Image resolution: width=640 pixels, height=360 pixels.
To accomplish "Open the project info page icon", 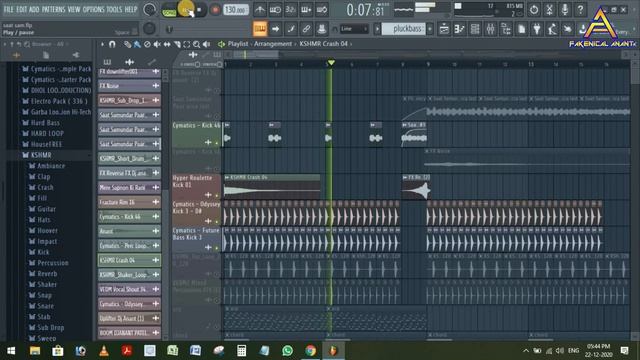I will point(522,29).
